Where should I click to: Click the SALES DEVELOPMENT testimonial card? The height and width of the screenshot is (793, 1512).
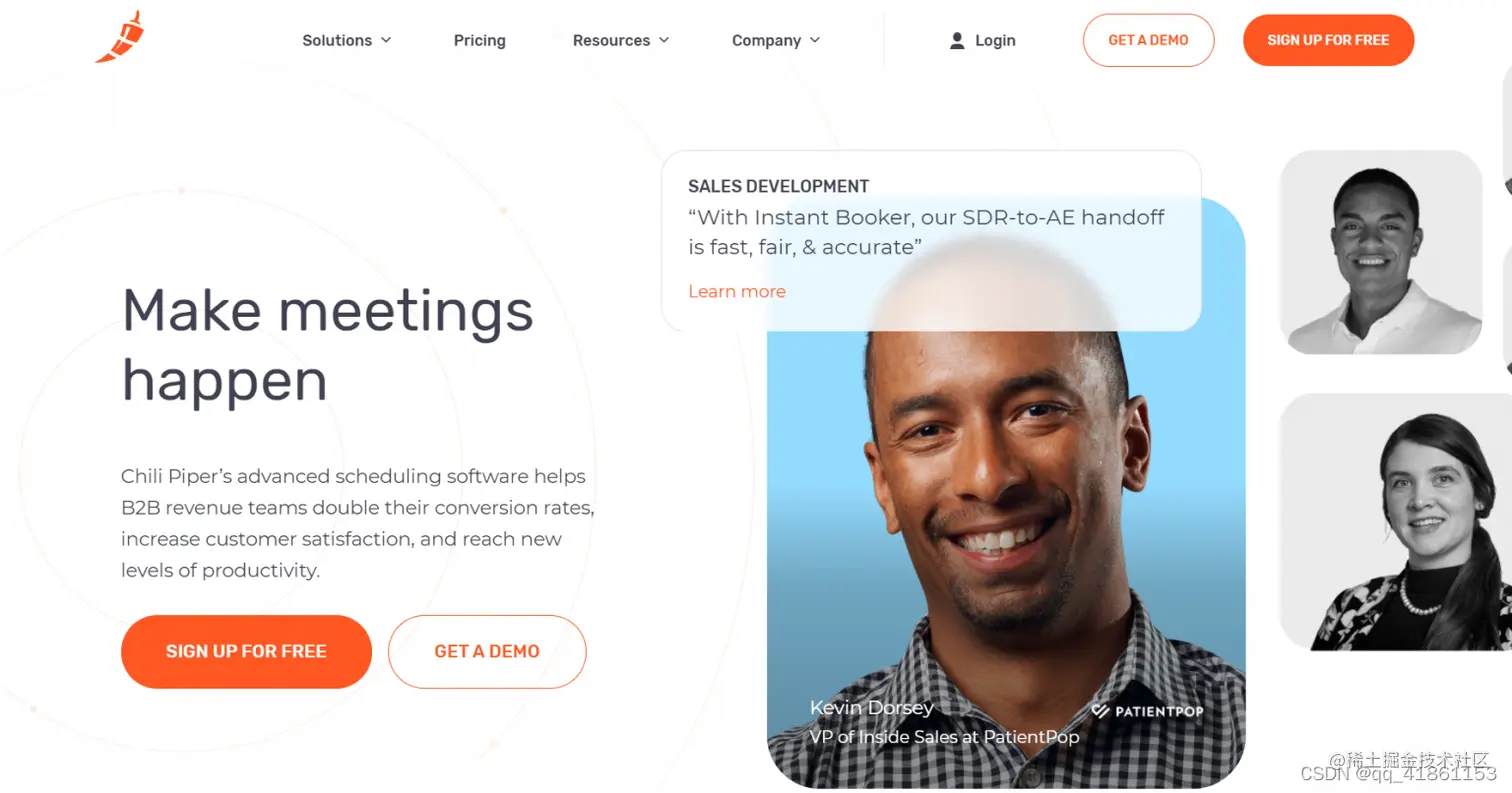931,241
